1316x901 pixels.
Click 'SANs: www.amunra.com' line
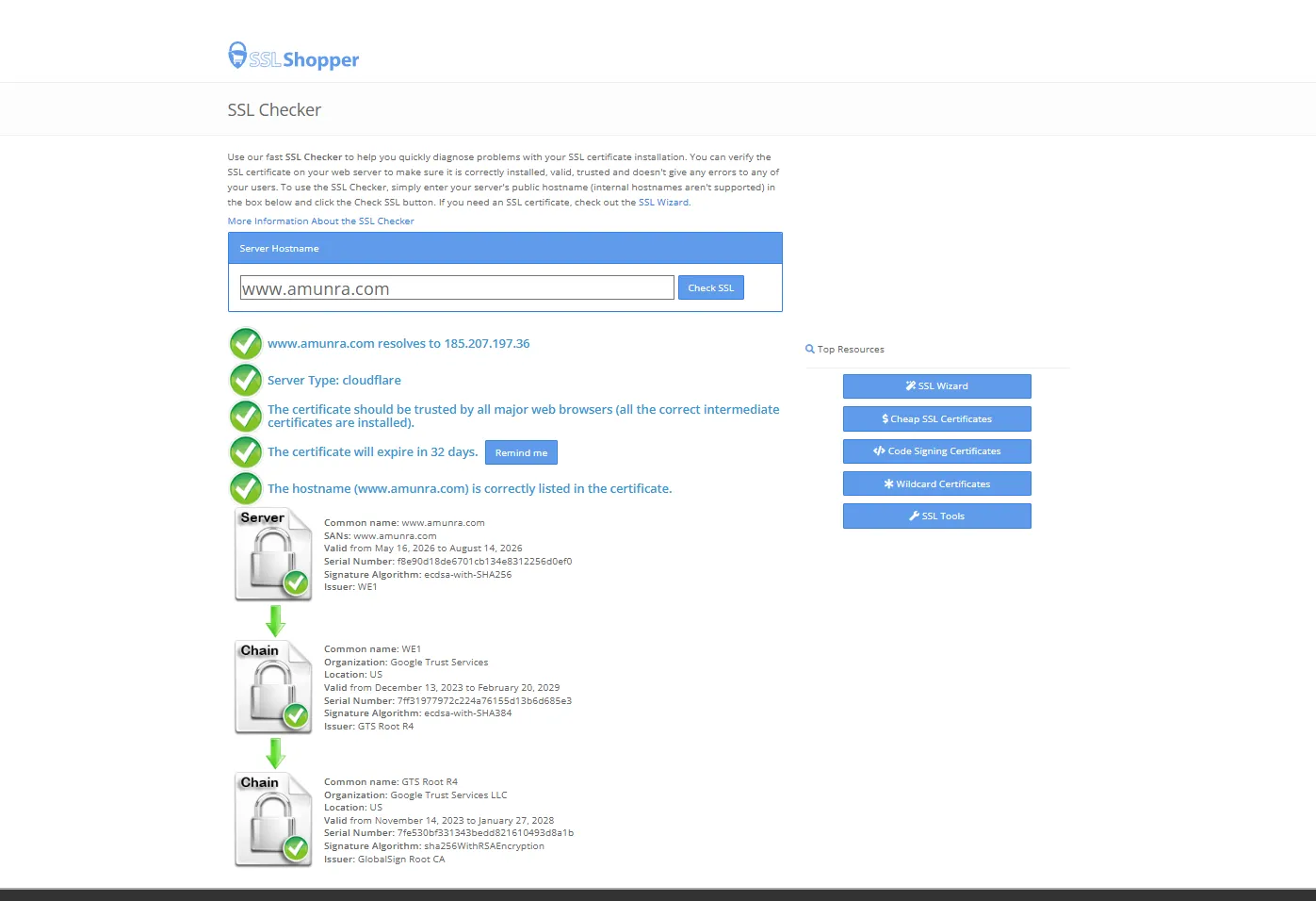tap(380, 536)
